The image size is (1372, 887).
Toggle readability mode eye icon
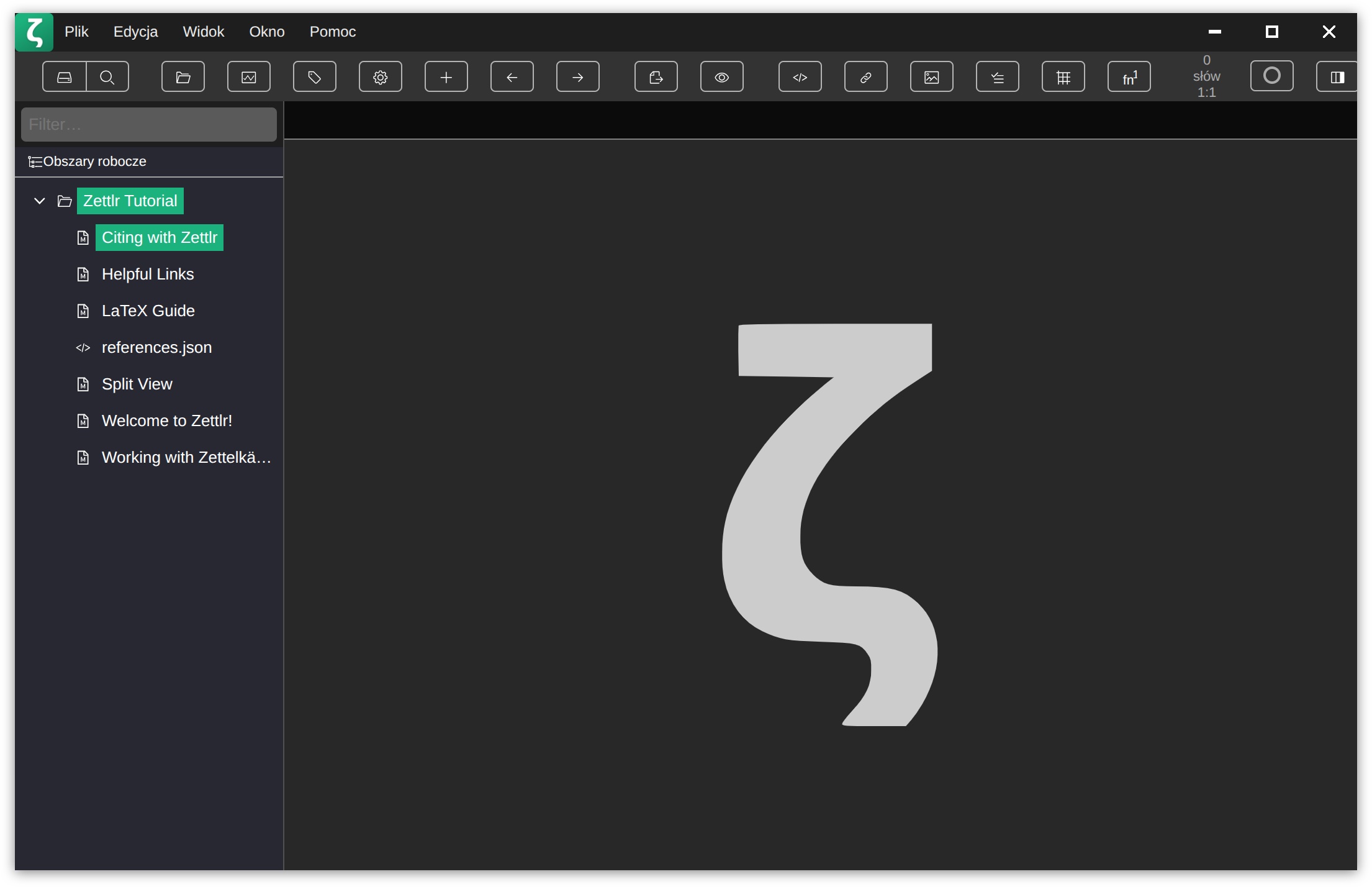pos(722,77)
